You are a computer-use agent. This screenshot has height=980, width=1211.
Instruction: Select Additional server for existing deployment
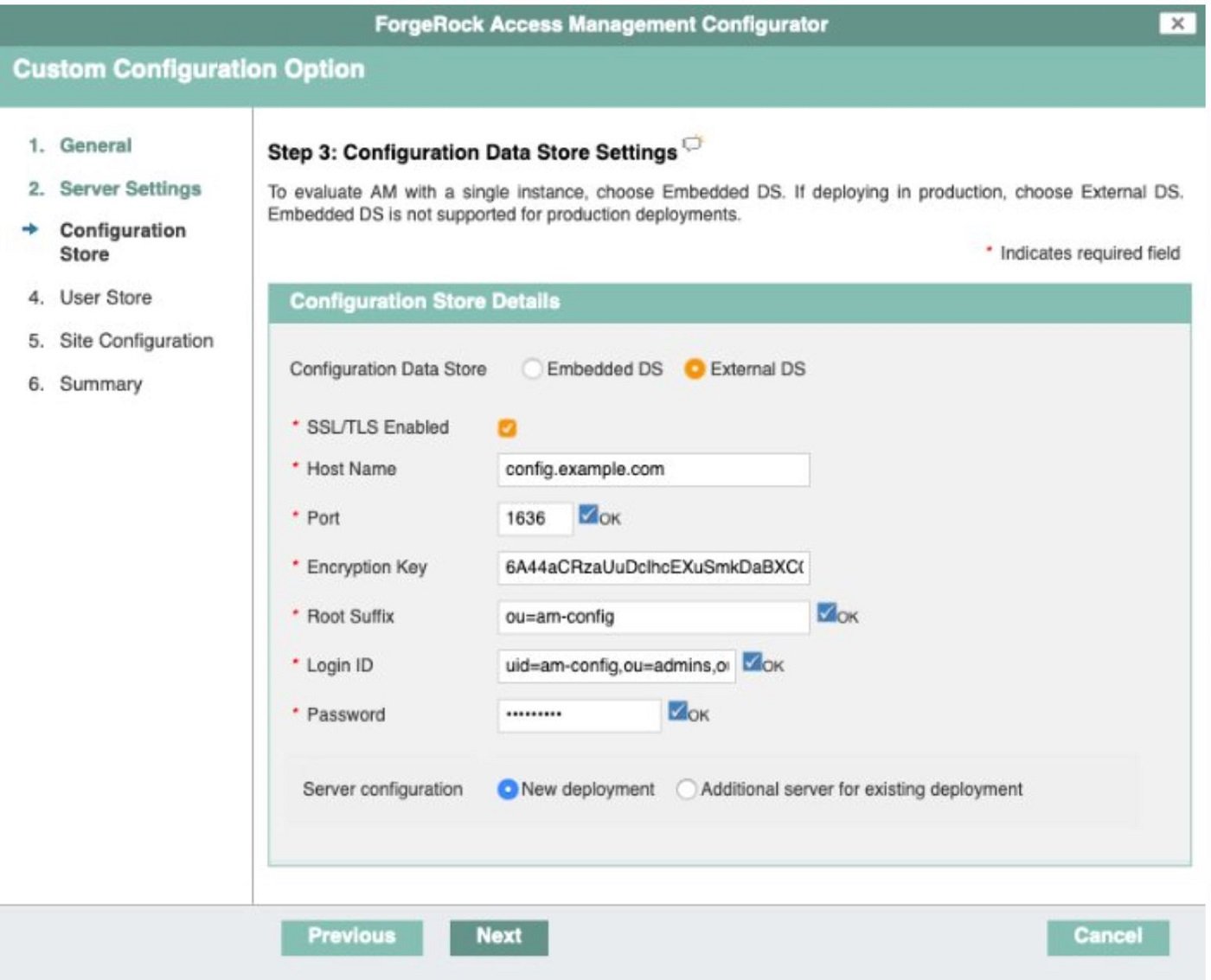(x=688, y=790)
